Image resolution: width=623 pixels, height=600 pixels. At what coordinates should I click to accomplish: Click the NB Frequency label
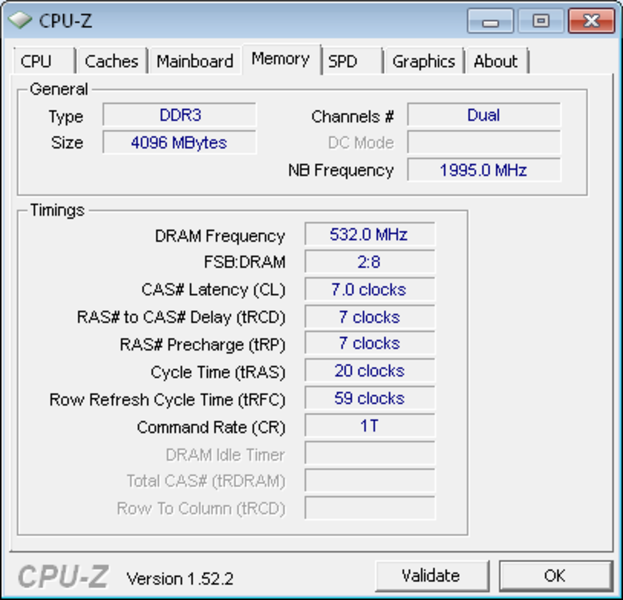pyautogui.click(x=341, y=170)
